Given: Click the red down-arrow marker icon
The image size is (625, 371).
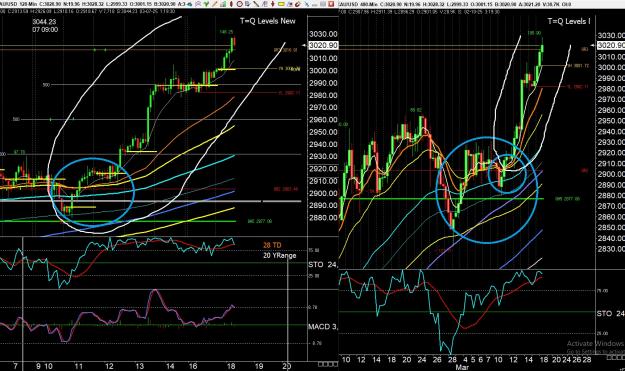Looking at the screenshot, I should click(x=273, y=4).
